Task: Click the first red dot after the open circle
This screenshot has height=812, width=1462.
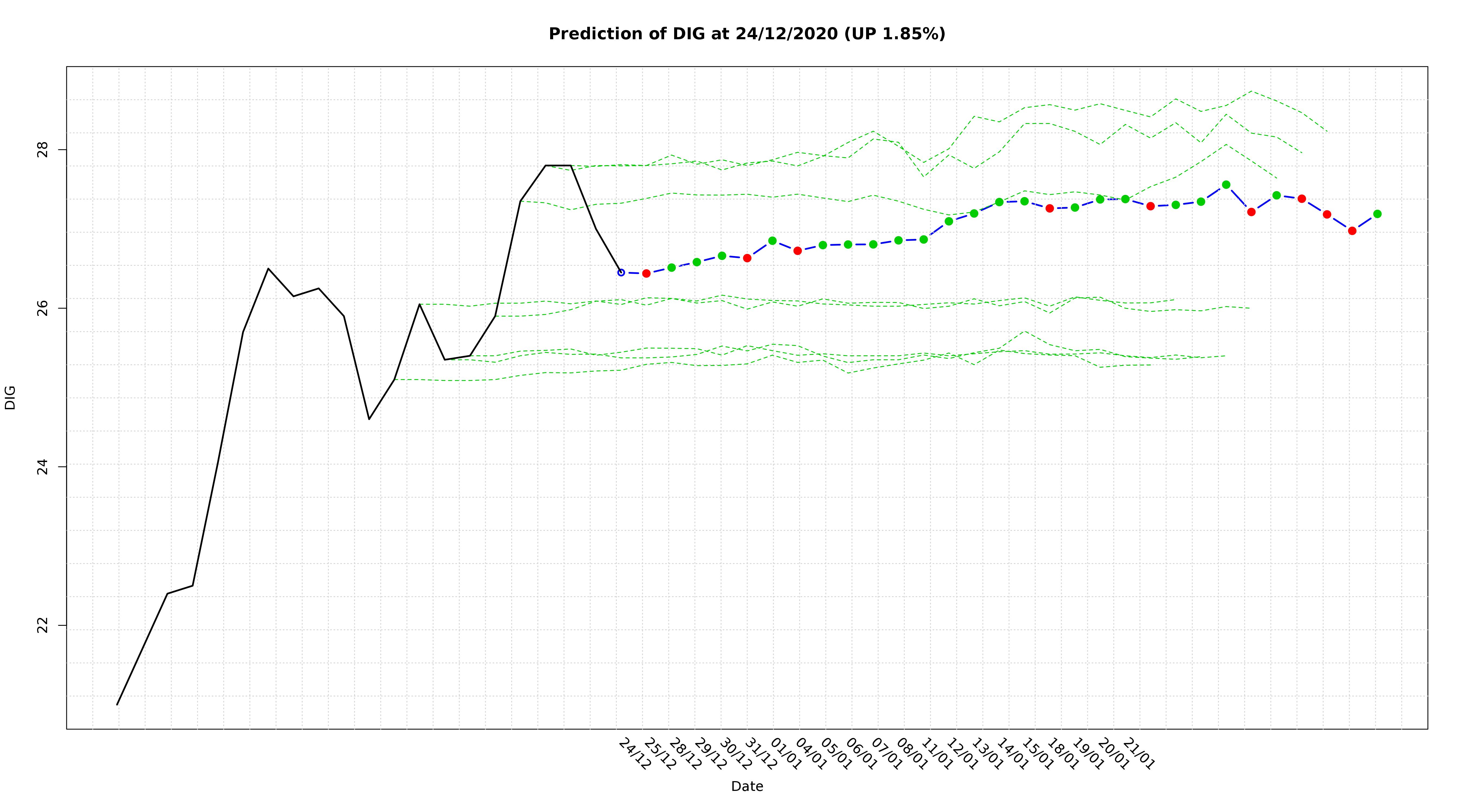Action: tap(646, 273)
